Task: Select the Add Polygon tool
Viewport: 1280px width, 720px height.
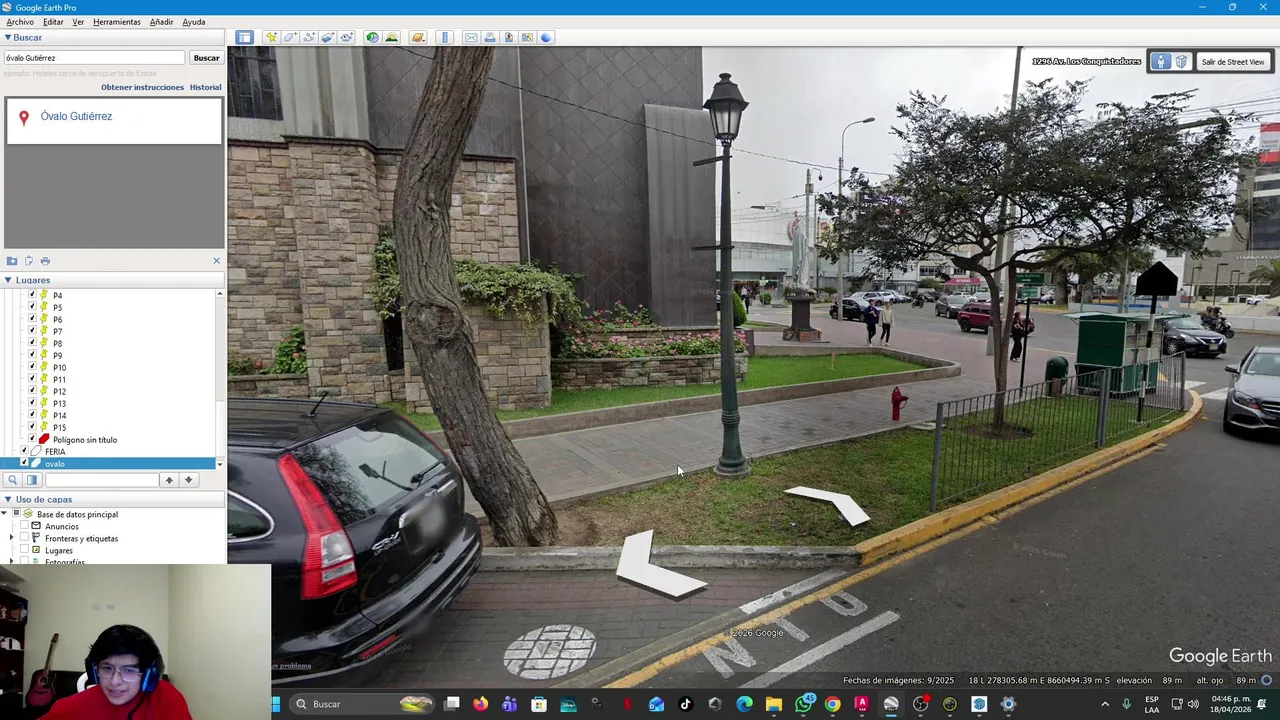Action: pos(290,37)
